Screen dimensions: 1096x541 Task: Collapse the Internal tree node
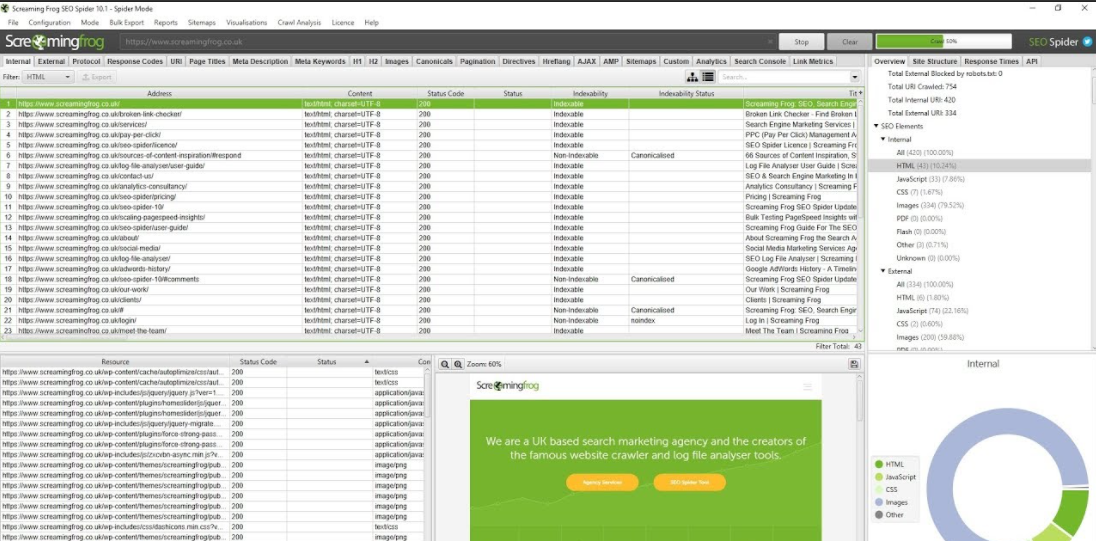(883, 139)
